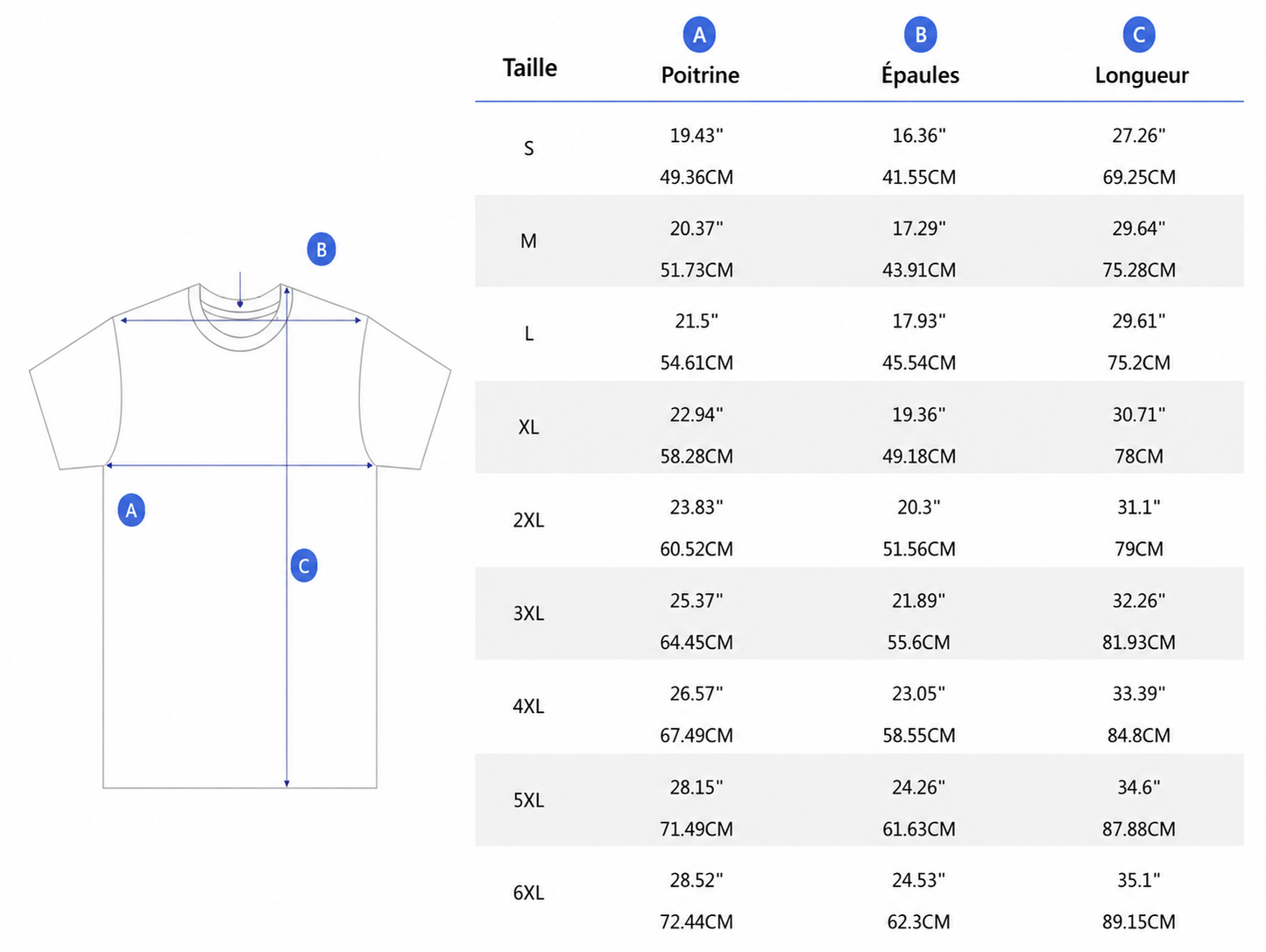1266x952 pixels.
Task: Choose the XL size row label
Action: [529, 427]
